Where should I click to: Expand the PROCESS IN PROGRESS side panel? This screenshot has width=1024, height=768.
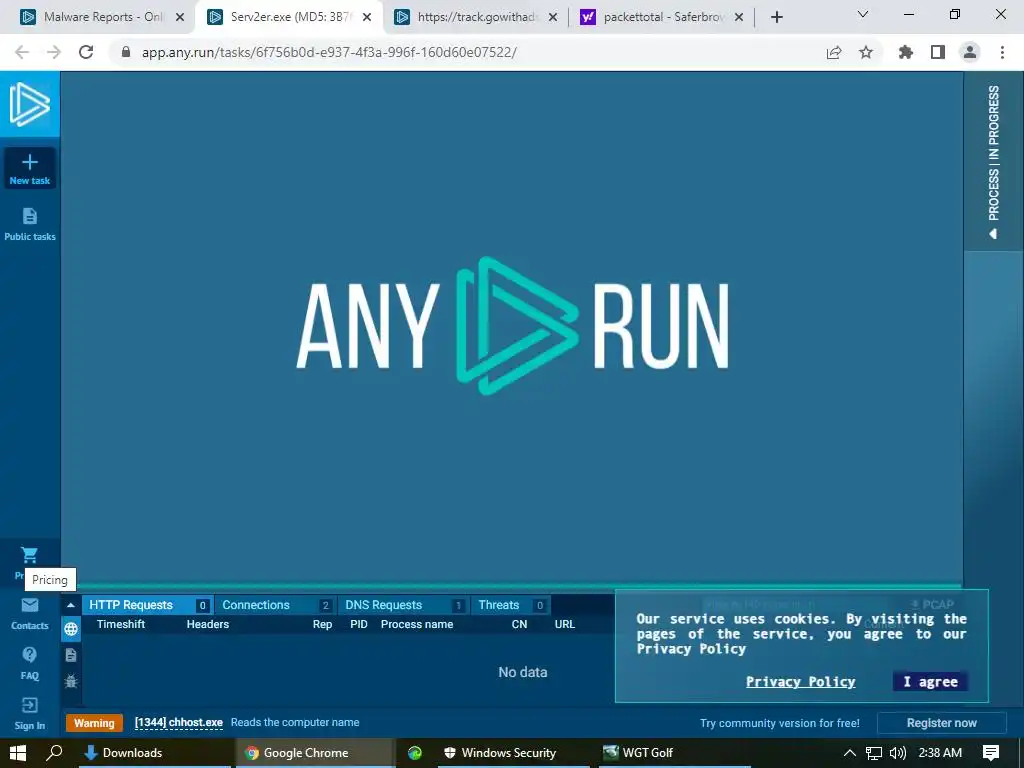[993, 161]
